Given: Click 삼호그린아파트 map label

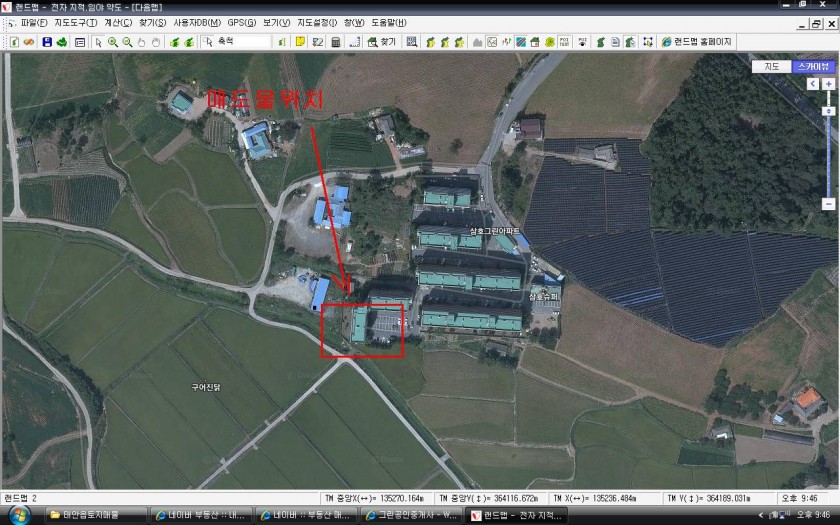Looking at the screenshot, I should tap(495, 231).
